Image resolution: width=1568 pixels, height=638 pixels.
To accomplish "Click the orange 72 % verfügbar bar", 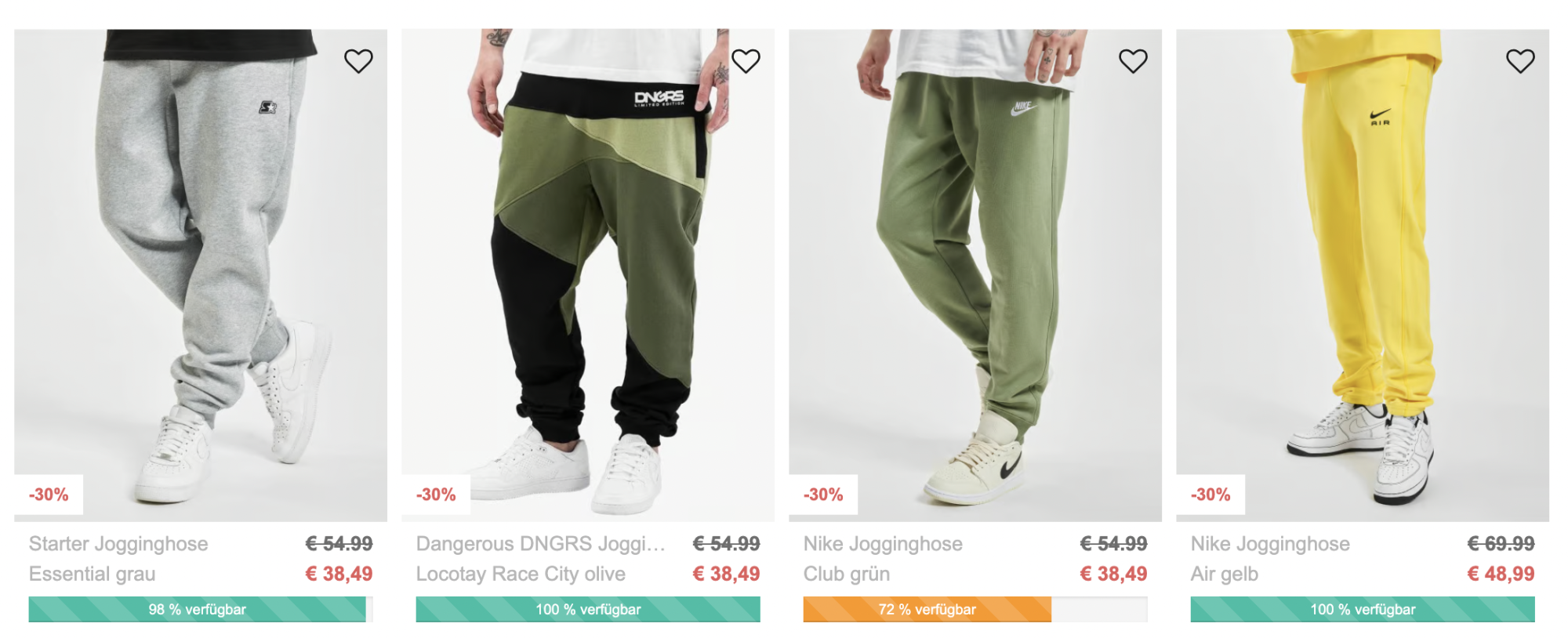I will 975,609.
